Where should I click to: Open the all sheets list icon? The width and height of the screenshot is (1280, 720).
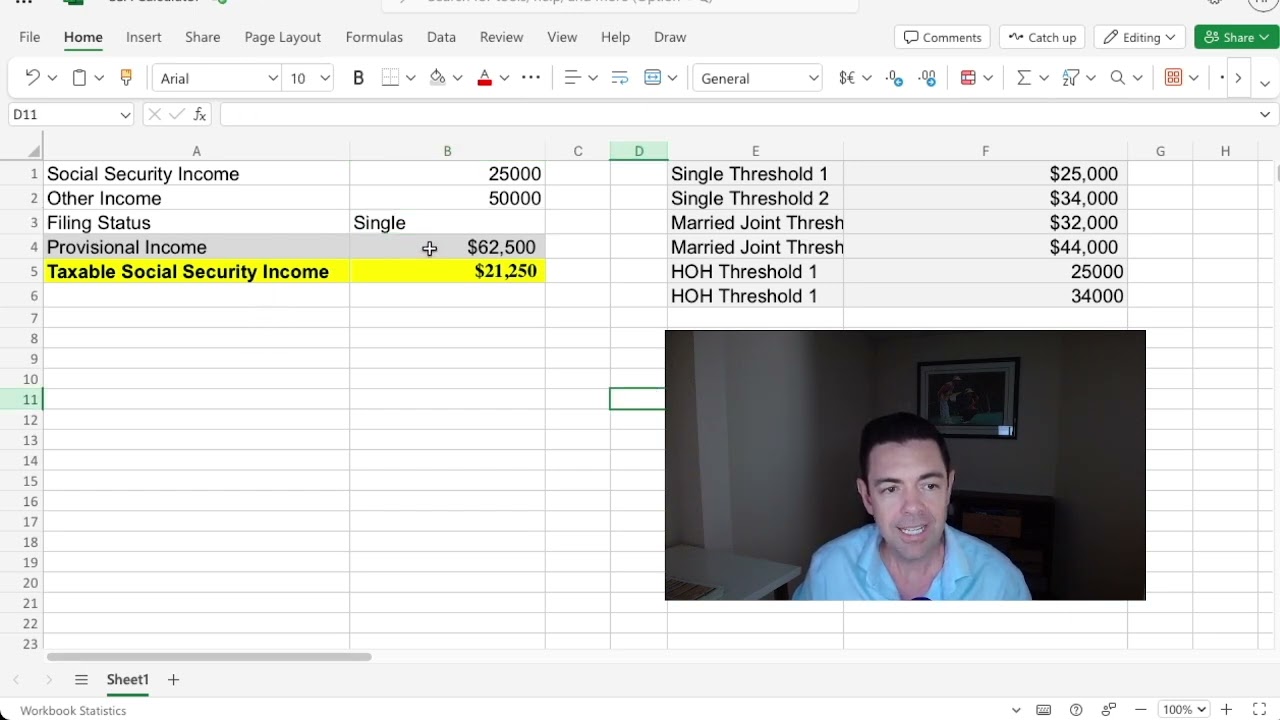click(x=81, y=680)
